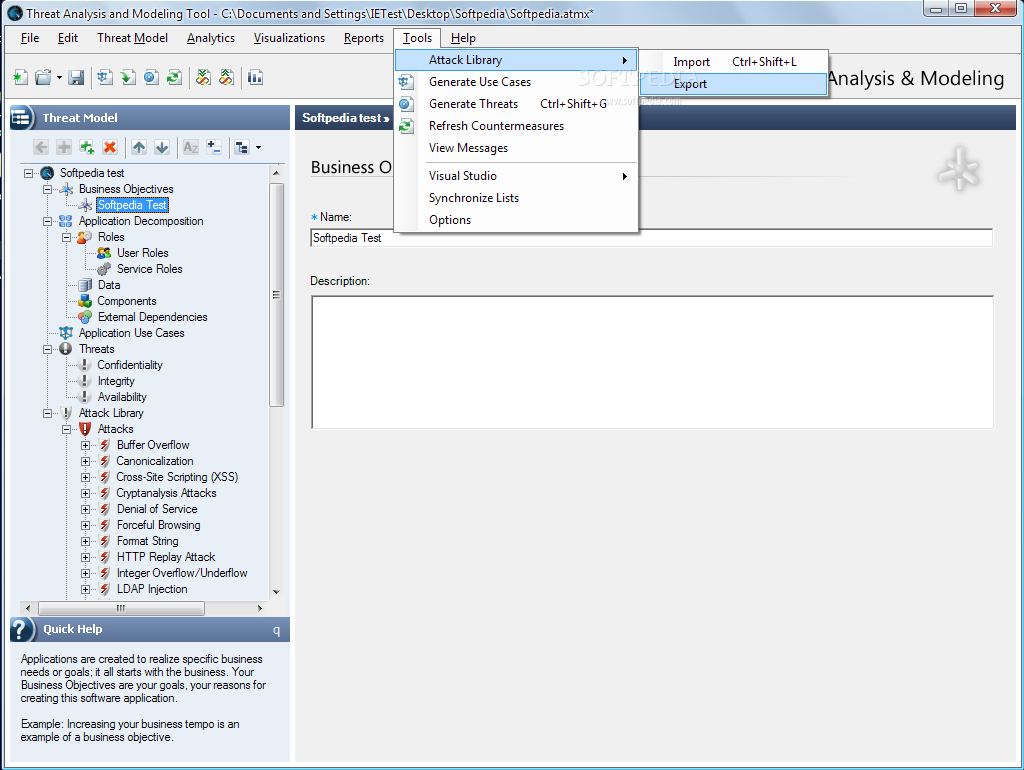This screenshot has width=1024, height=770.
Task: Click the green down-arrow document toolbar icon
Action: pyautogui.click(x=128, y=78)
